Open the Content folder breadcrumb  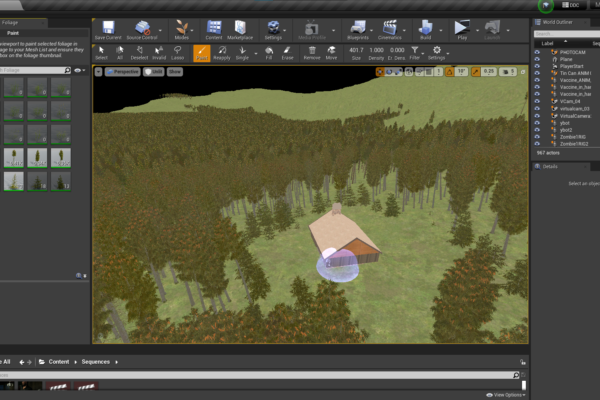coord(59,362)
